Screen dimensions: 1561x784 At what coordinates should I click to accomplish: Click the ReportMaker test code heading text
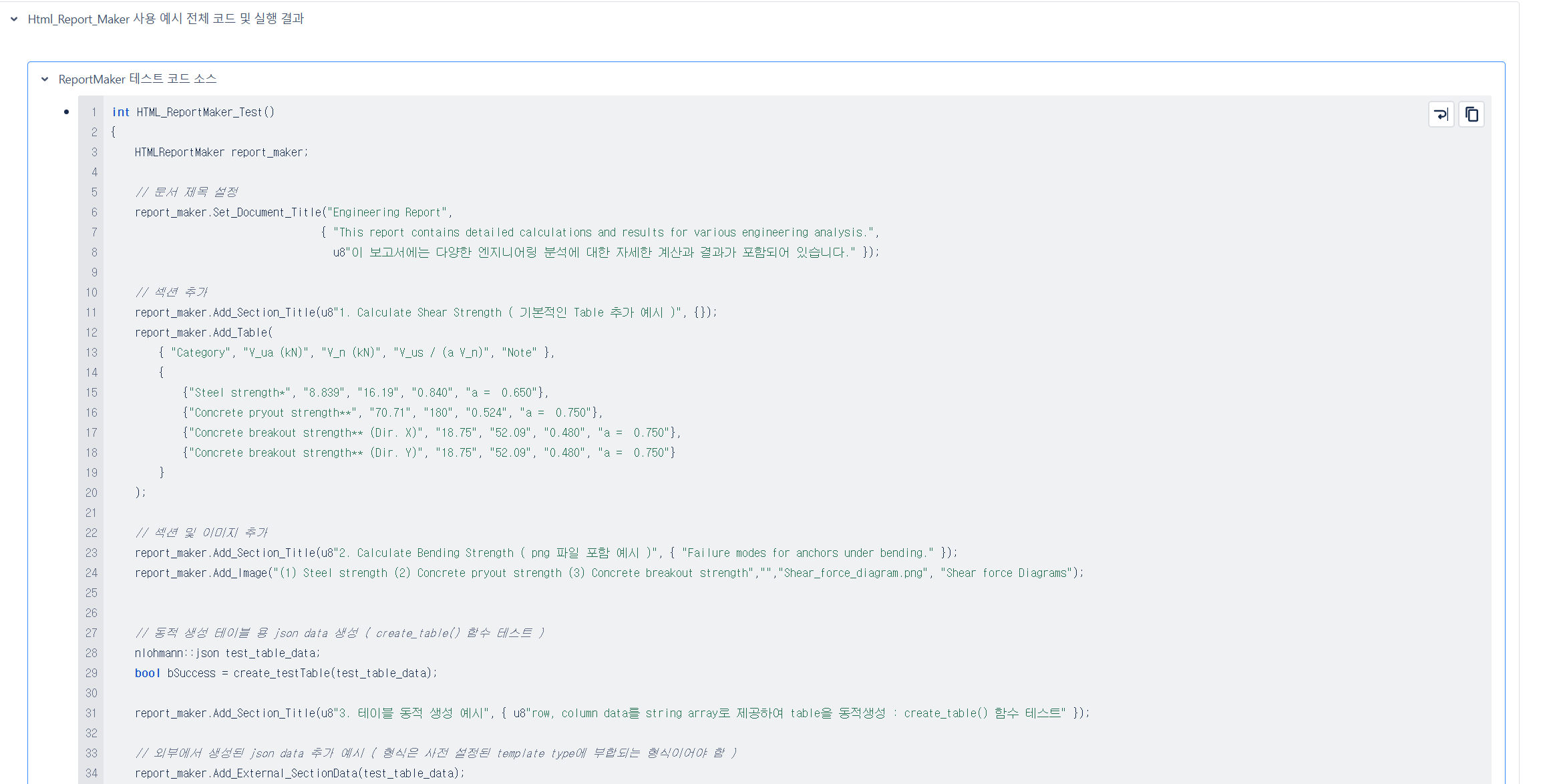coord(138,79)
